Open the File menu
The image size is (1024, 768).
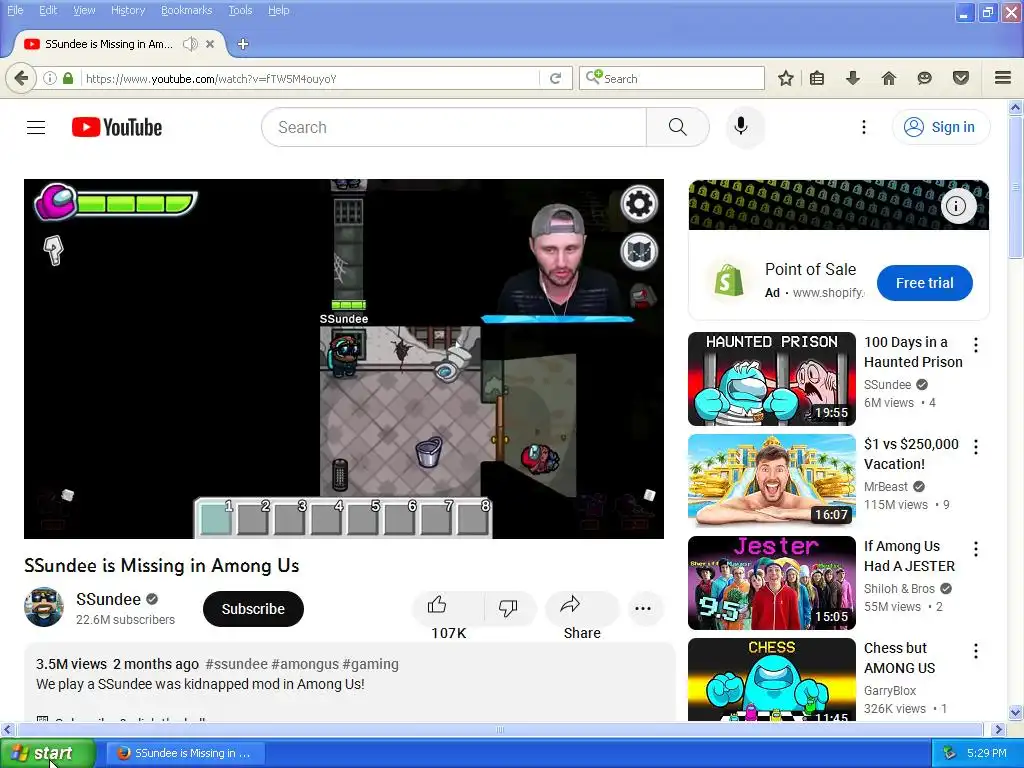14,10
